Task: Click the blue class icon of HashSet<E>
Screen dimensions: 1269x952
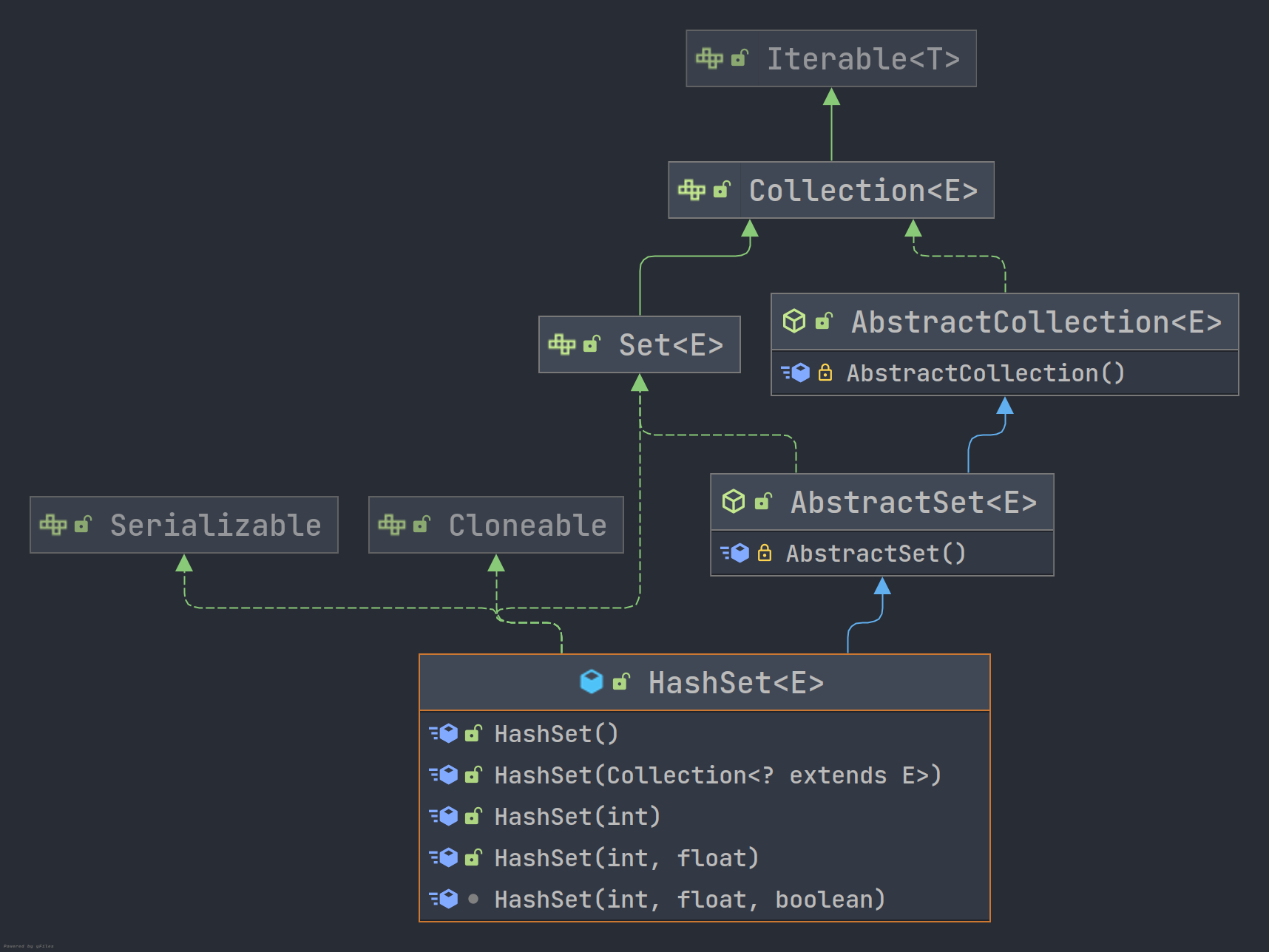Action: 592,681
